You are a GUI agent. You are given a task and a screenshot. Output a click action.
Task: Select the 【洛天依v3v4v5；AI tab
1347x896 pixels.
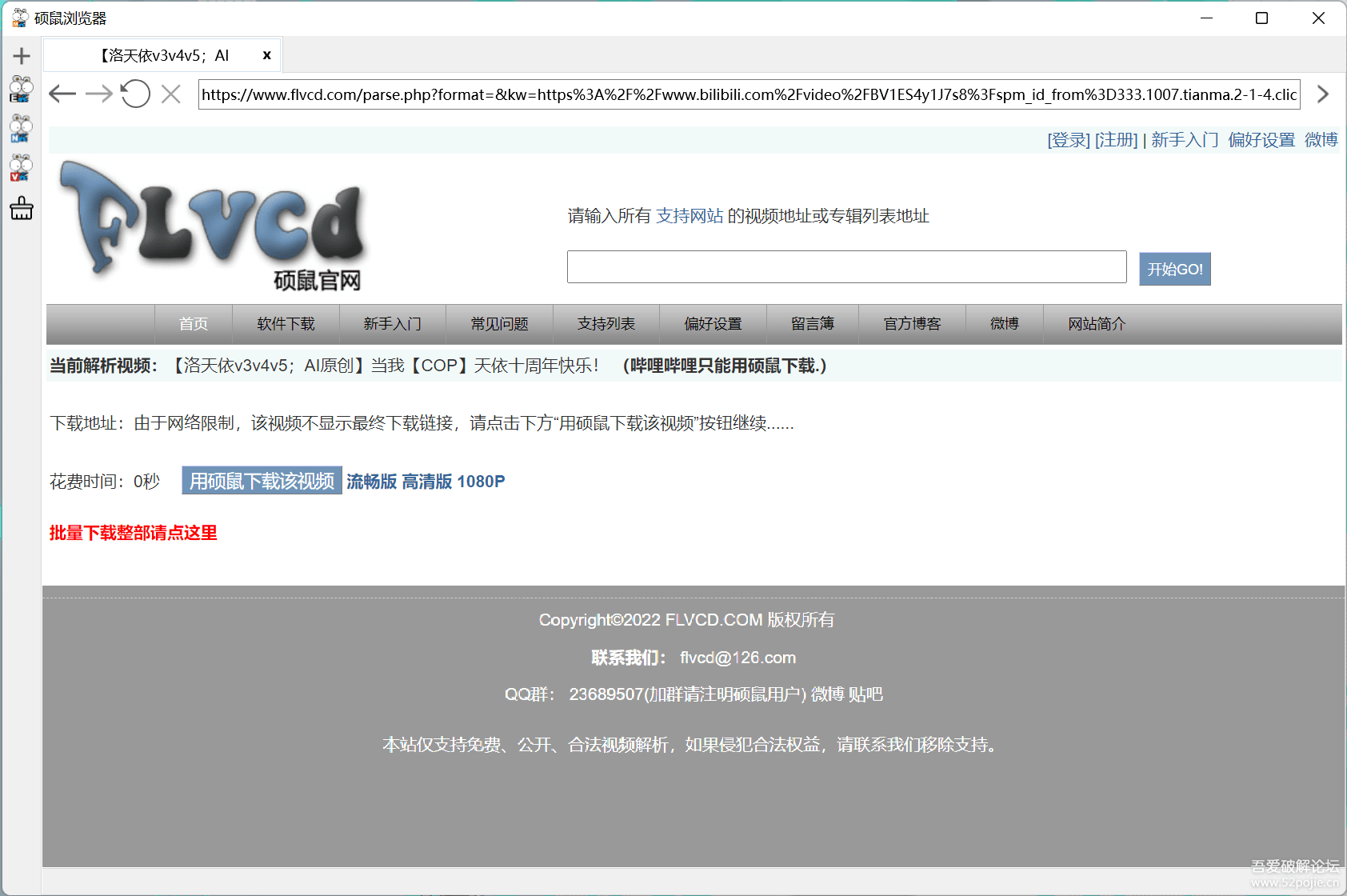(162, 55)
